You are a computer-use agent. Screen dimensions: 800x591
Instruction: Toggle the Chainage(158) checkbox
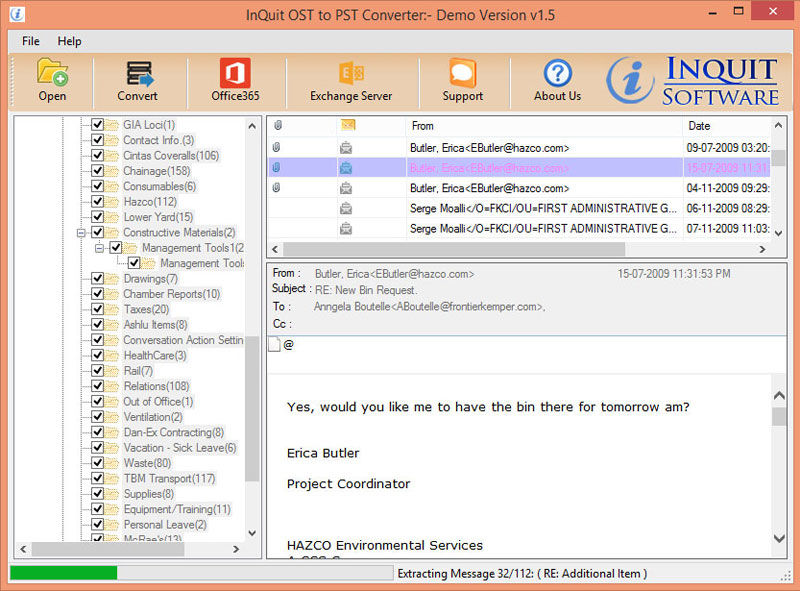click(x=97, y=170)
